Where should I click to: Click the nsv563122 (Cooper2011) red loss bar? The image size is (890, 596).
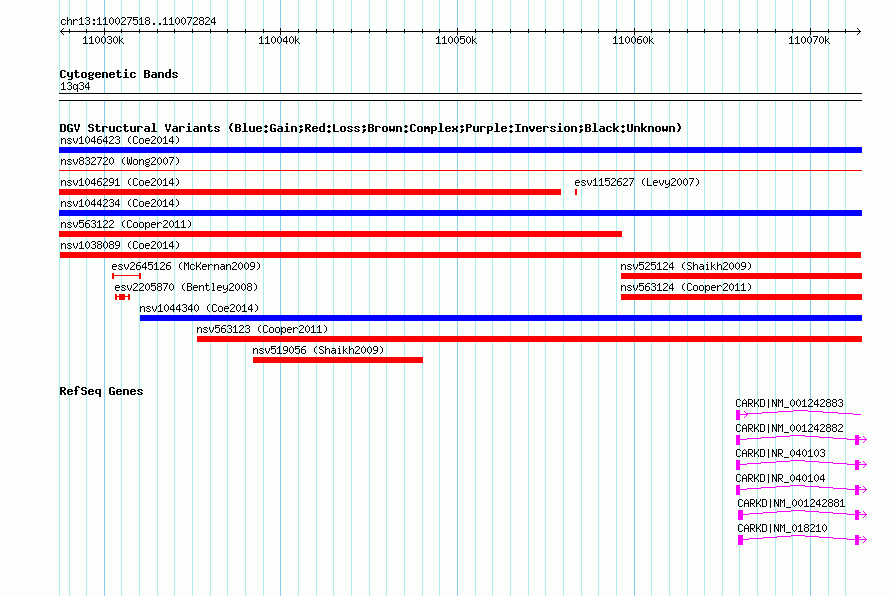341,234
